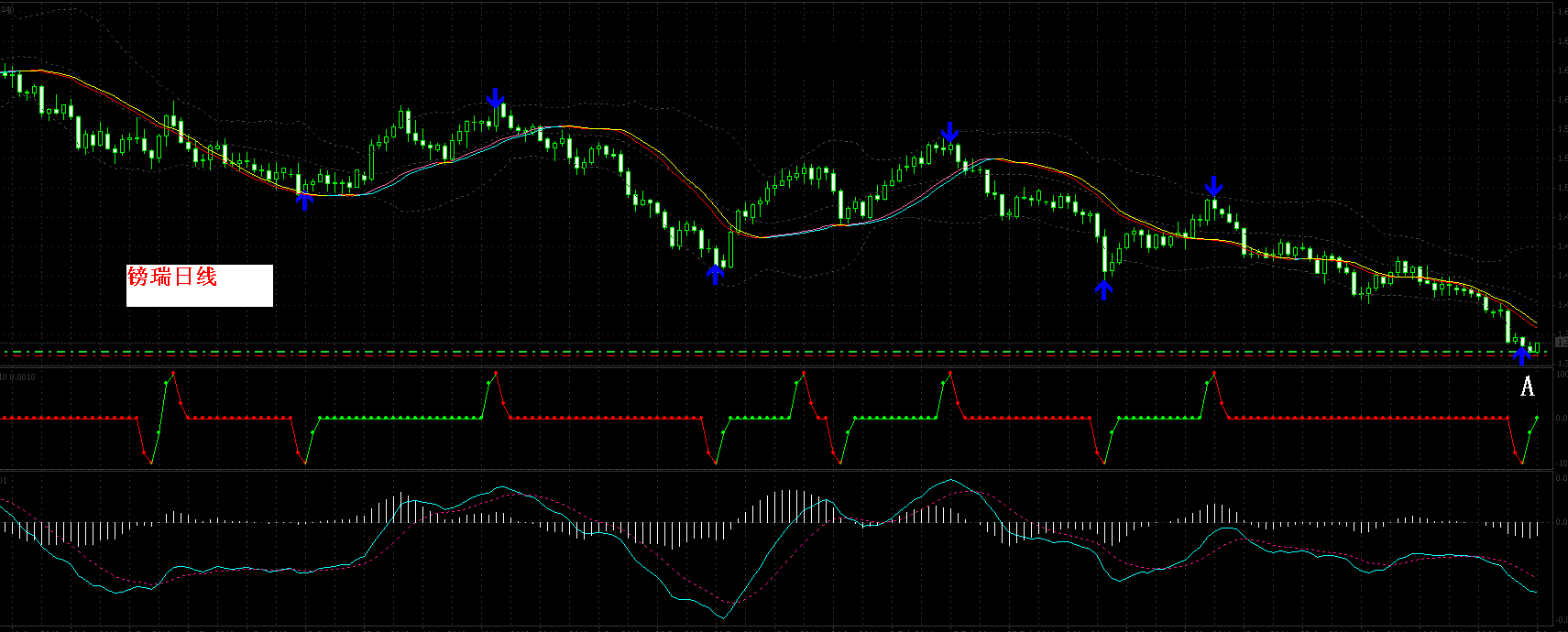1568x632 pixels.
Task: Select the second blue up arrow marker
Action: (715, 274)
